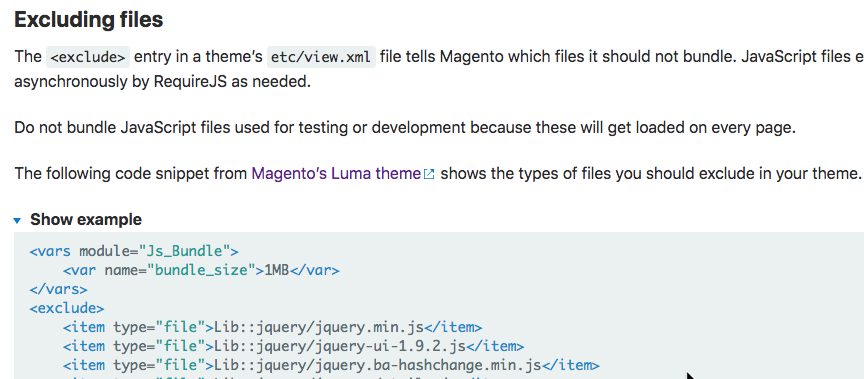Click the Show example label
Screen dimensions: 864x379
(x=86, y=219)
